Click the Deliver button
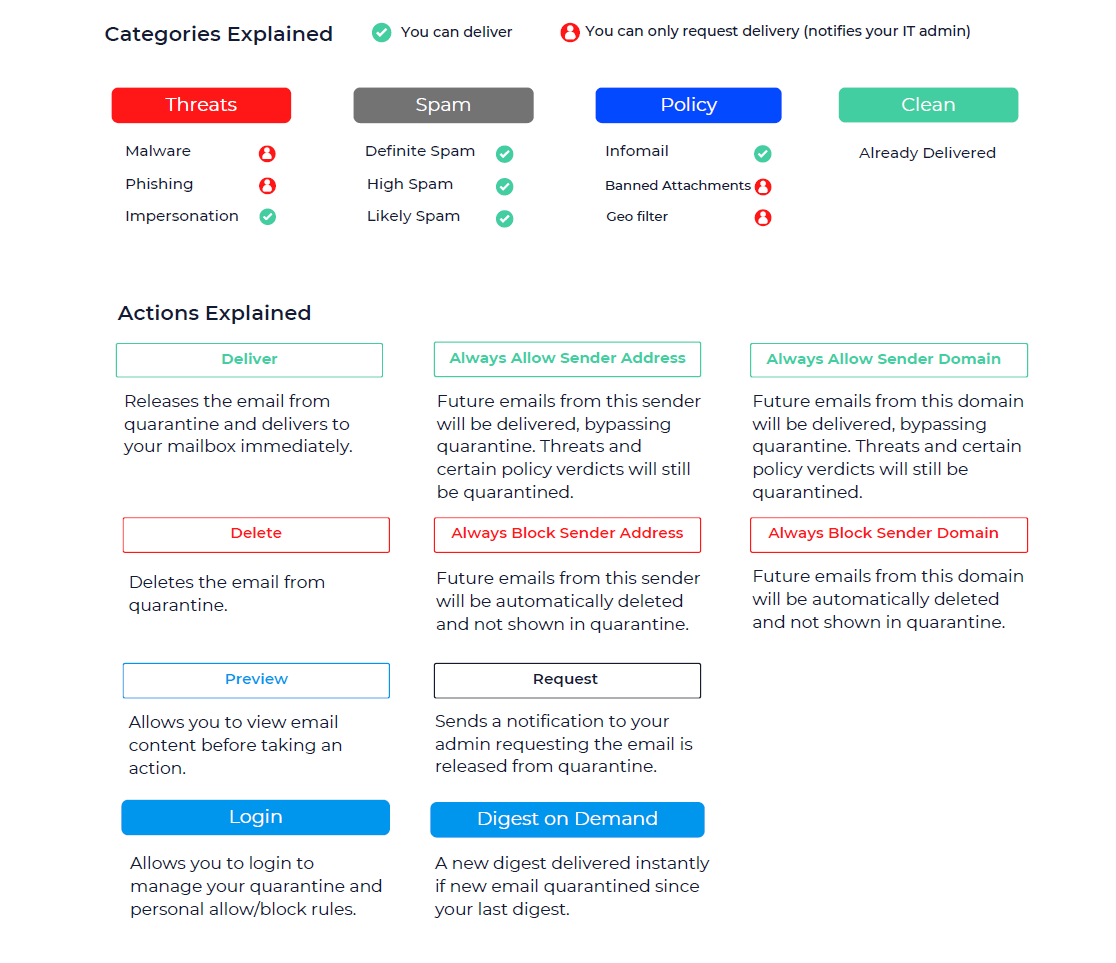 (x=249, y=359)
